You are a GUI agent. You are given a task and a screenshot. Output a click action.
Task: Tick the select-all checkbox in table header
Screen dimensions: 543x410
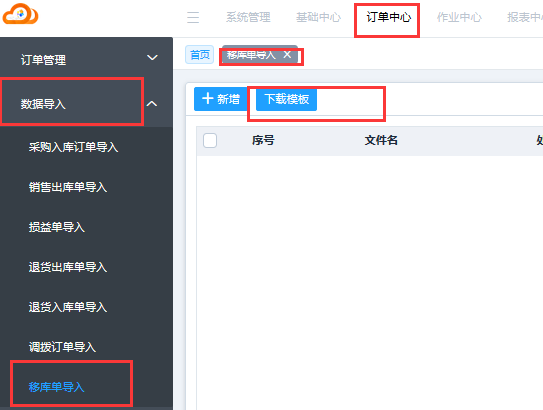pyautogui.click(x=210, y=141)
